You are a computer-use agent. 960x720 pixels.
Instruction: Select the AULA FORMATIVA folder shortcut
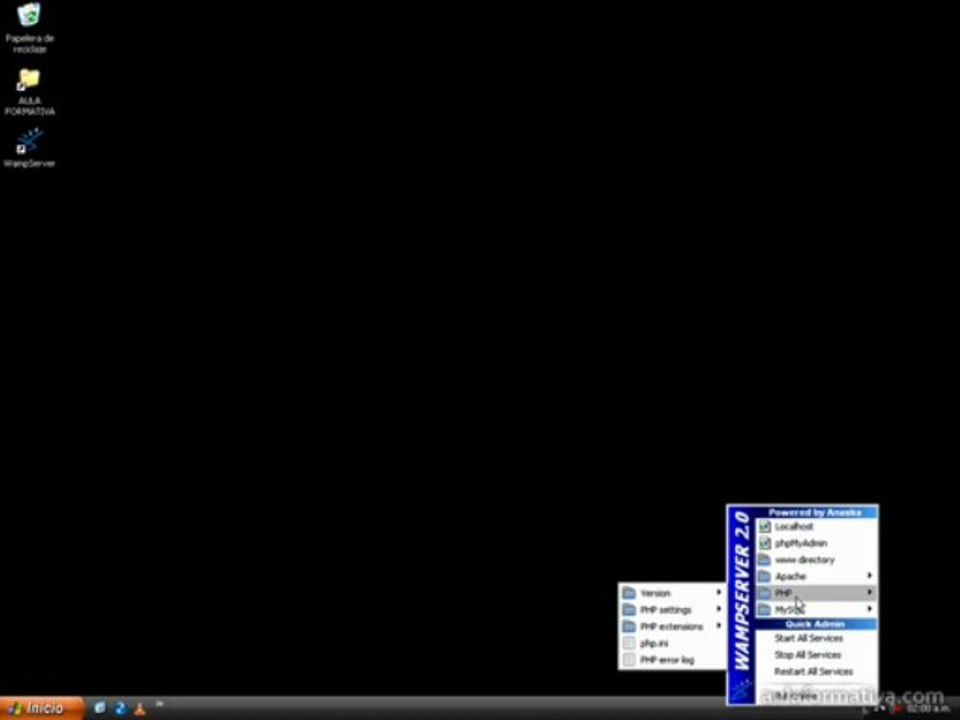click(x=29, y=92)
